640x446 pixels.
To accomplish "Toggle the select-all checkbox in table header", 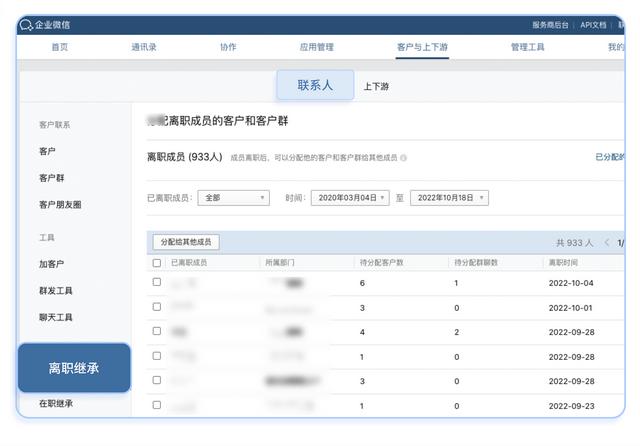I will click(x=156, y=263).
